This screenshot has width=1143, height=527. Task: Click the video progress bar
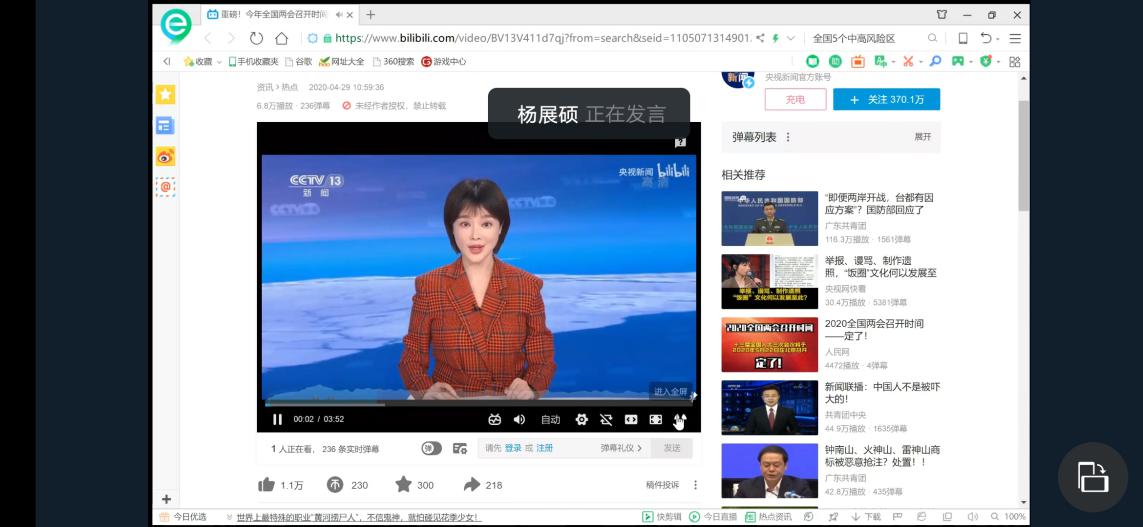tap(479, 404)
